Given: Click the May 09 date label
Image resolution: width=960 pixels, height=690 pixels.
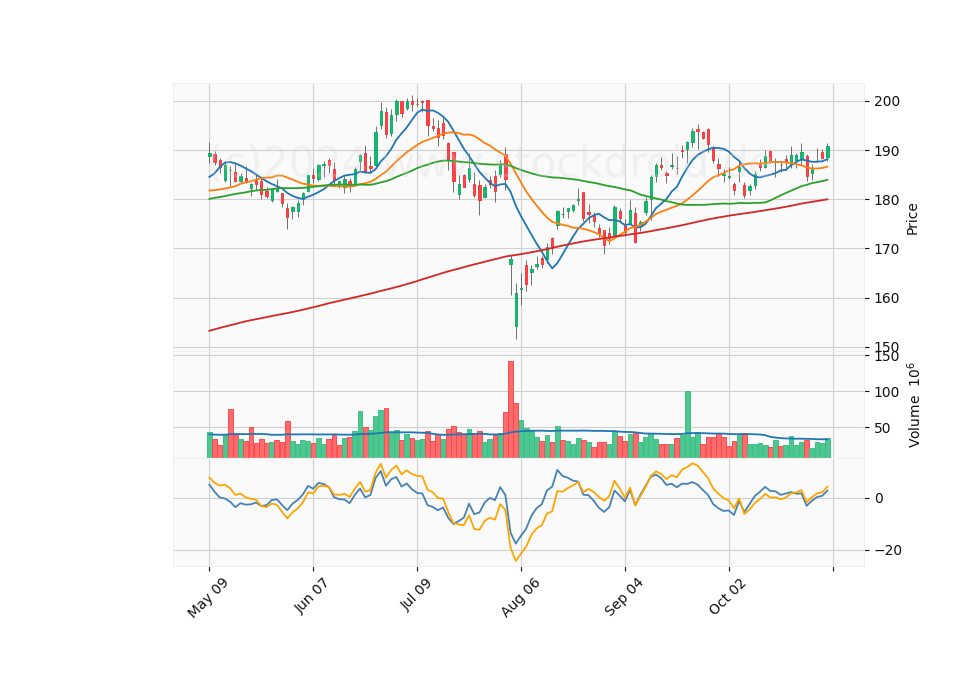Looking at the screenshot, I should point(208,598).
